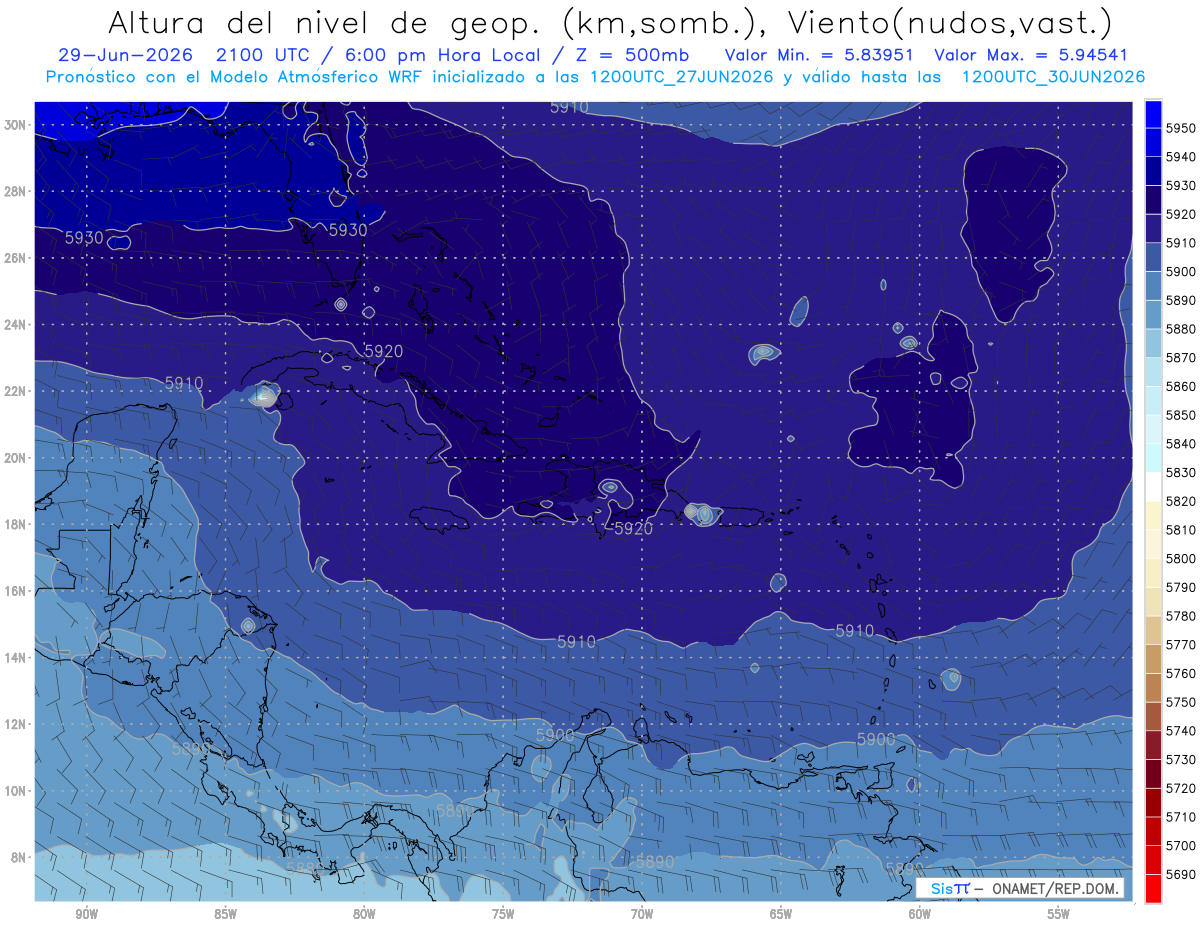Click the '5690' colorbar scale label
Viewport: 1200px width, 927px height.
tap(1180, 874)
